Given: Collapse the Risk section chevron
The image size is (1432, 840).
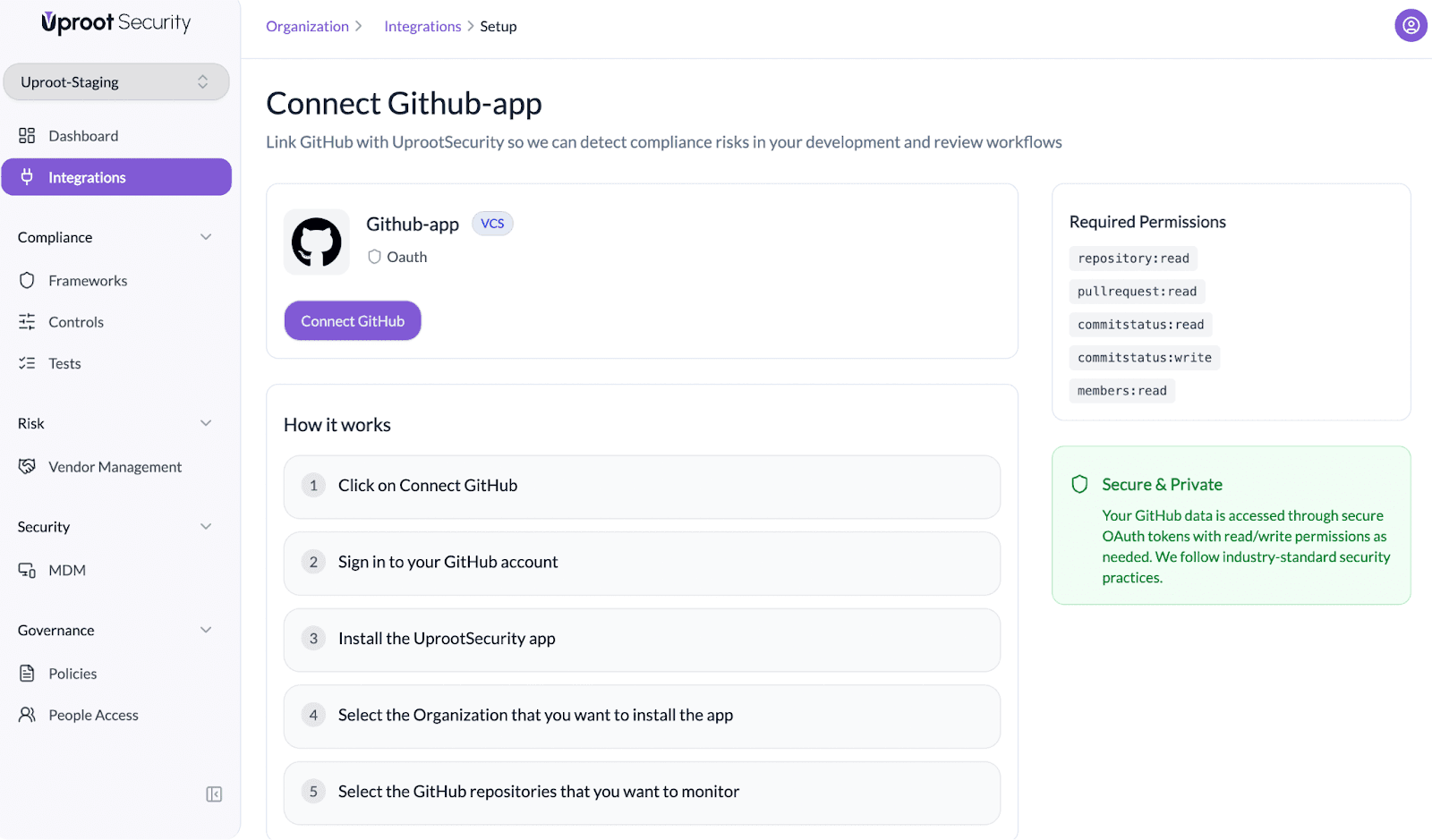Looking at the screenshot, I should click(x=206, y=423).
